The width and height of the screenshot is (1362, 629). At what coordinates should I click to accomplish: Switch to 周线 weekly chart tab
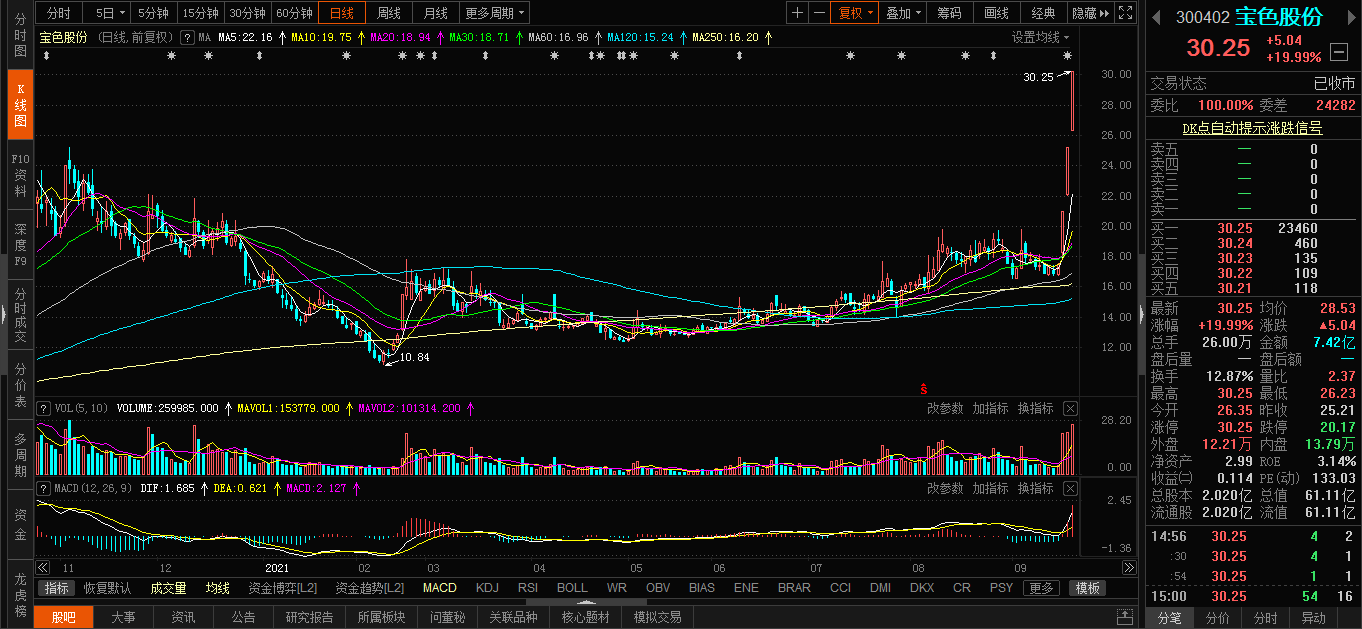(x=388, y=13)
